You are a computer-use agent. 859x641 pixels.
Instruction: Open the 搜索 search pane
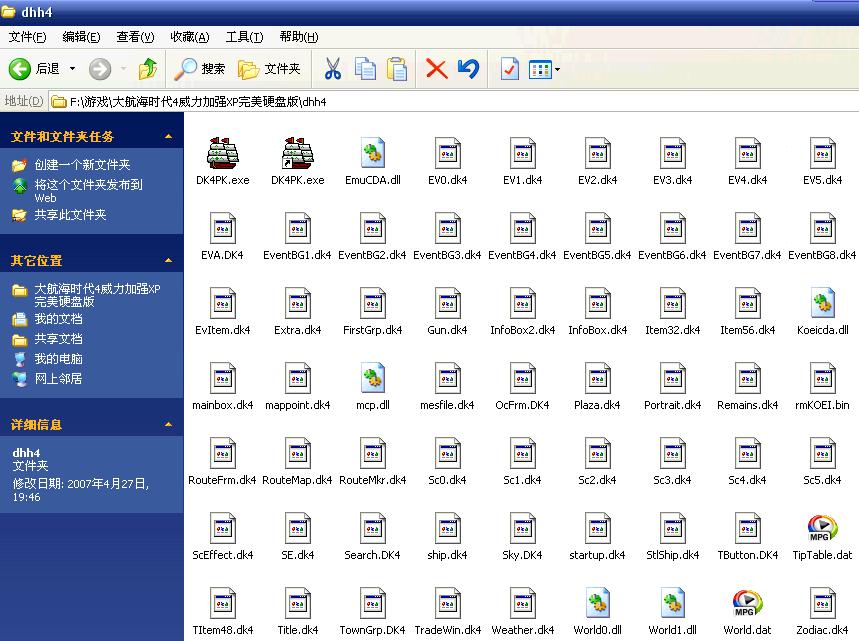(x=200, y=69)
